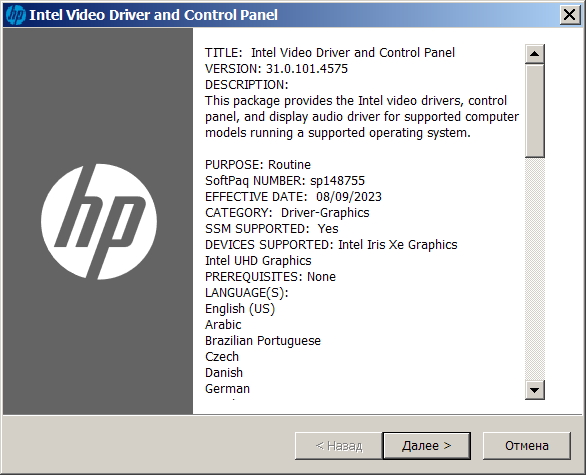The image size is (586, 475).
Task: Click the SoftPaq NUMBER sp148755 text
Action: point(285,181)
